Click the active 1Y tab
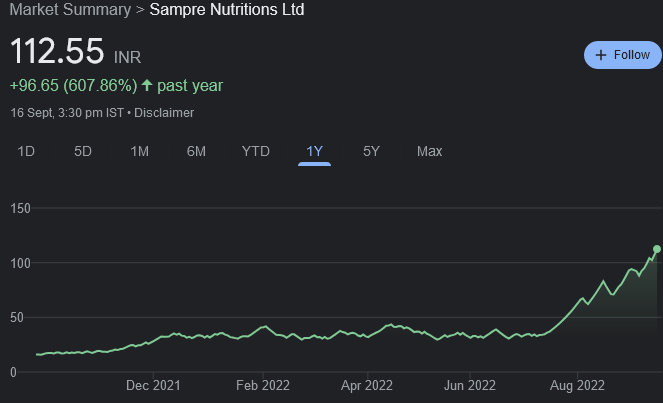 [314, 151]
